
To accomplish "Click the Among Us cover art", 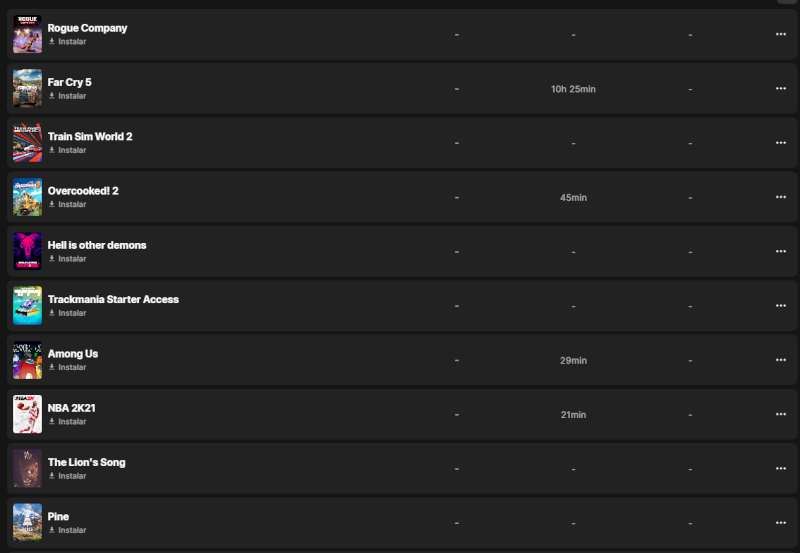I will pos(27,359).
